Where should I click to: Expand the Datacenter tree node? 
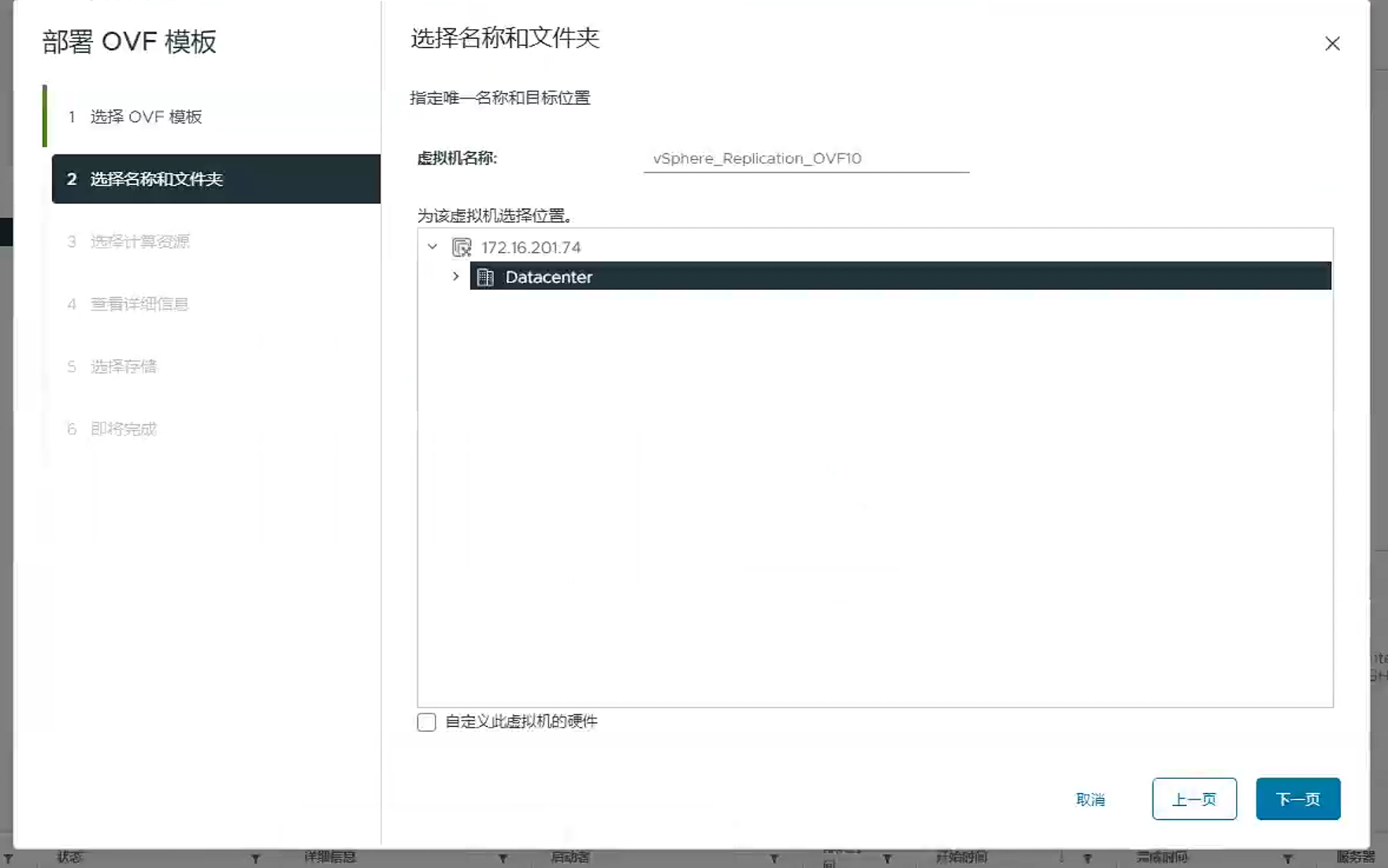point(455,277)
